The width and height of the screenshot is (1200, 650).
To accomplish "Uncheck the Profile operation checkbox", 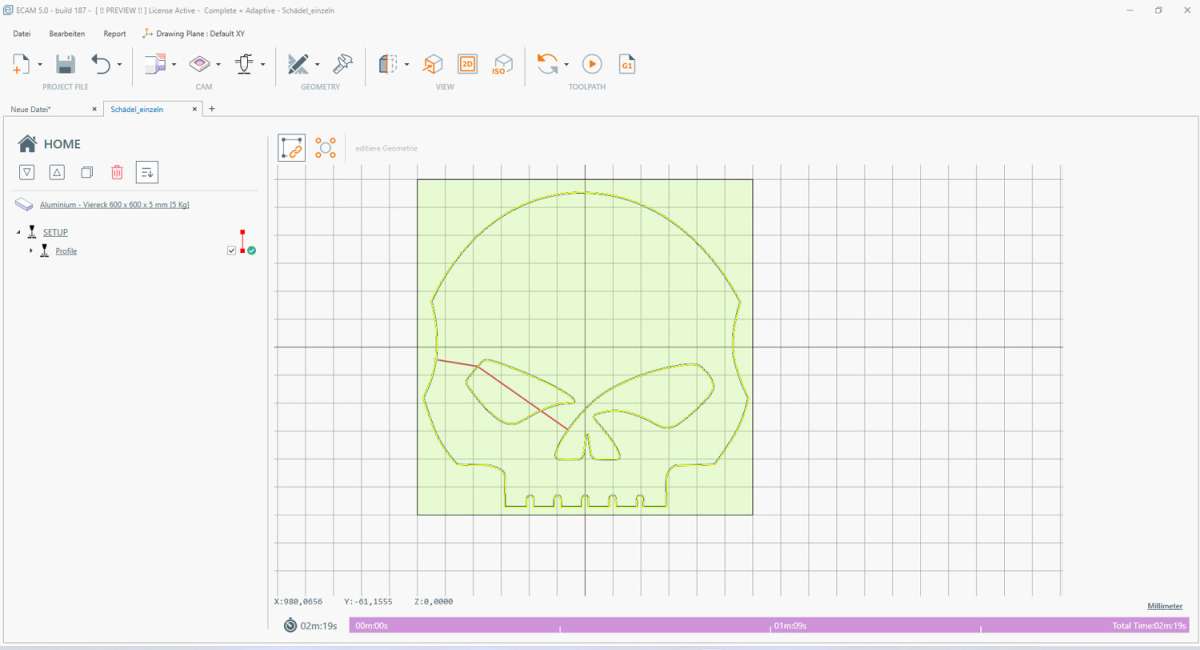I will (232, 251).
